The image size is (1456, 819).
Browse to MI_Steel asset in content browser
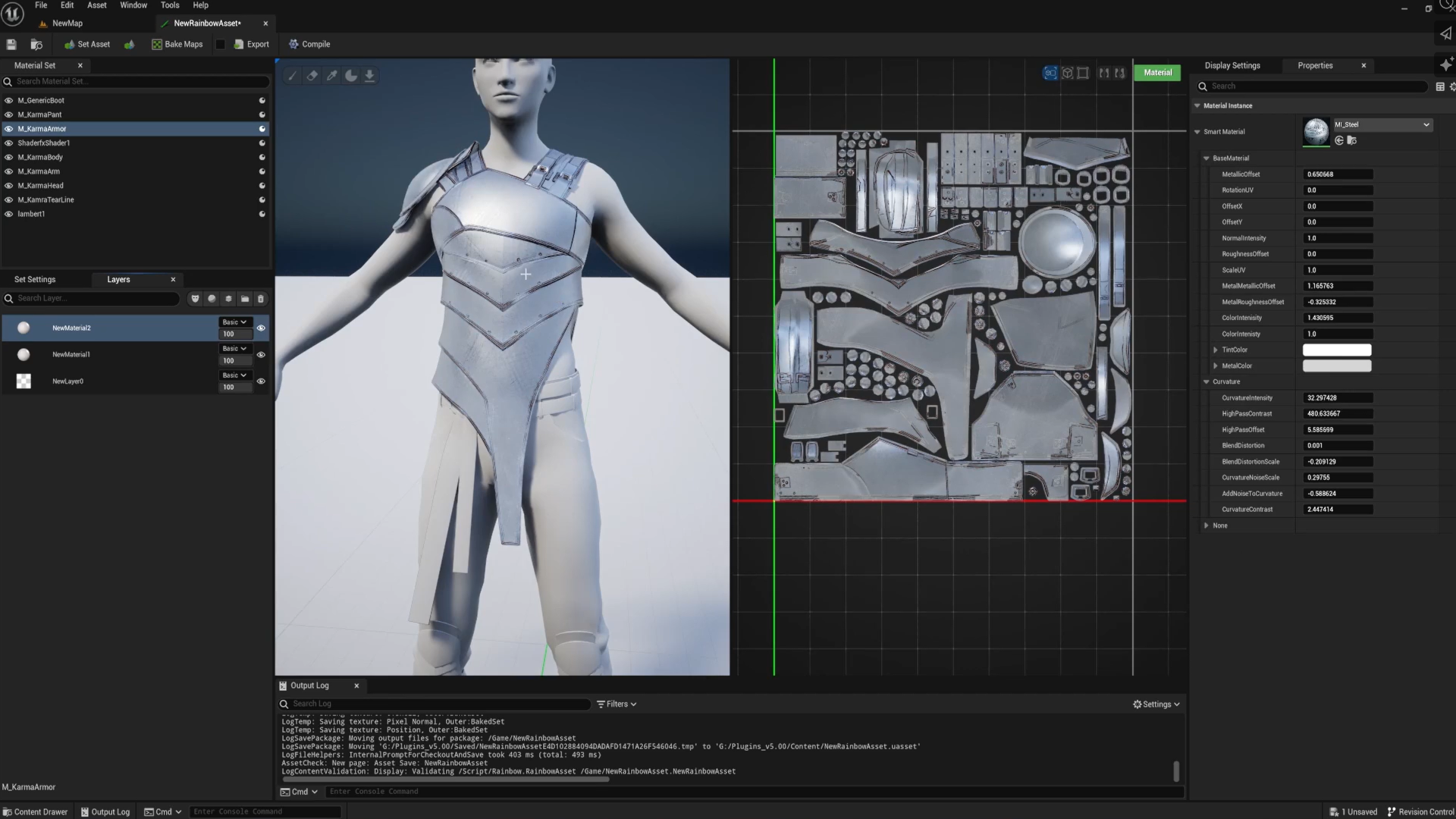point(1352,140)
